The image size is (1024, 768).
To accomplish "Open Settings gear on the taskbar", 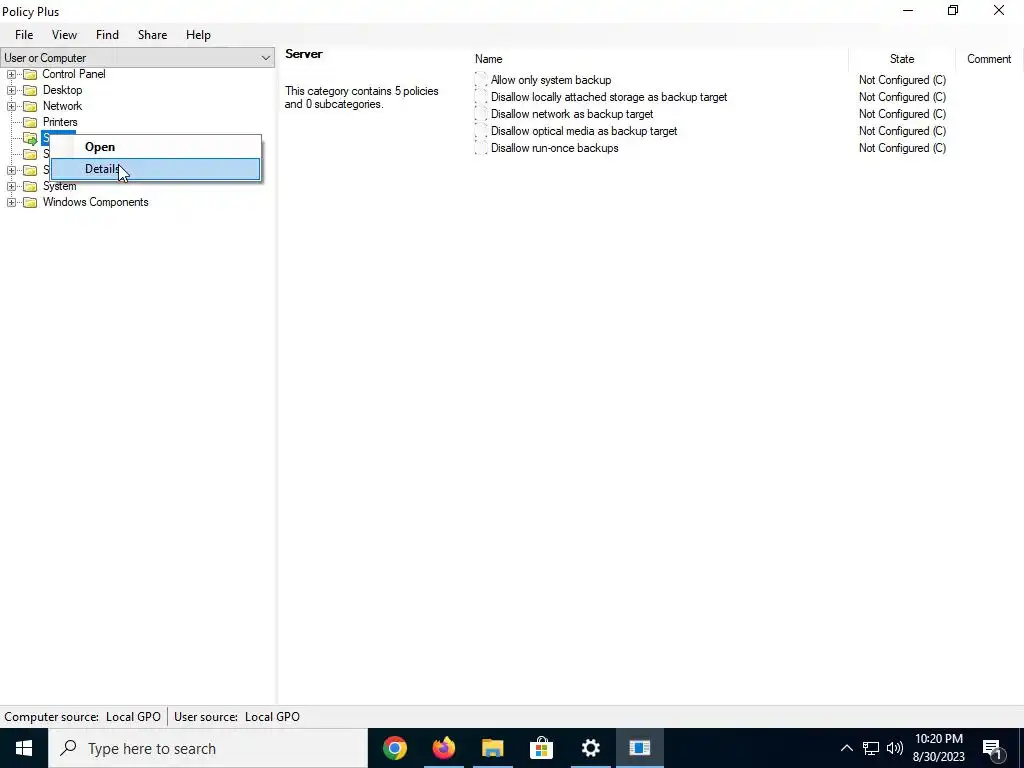I will pyautogui.click(x=590, y=748).
